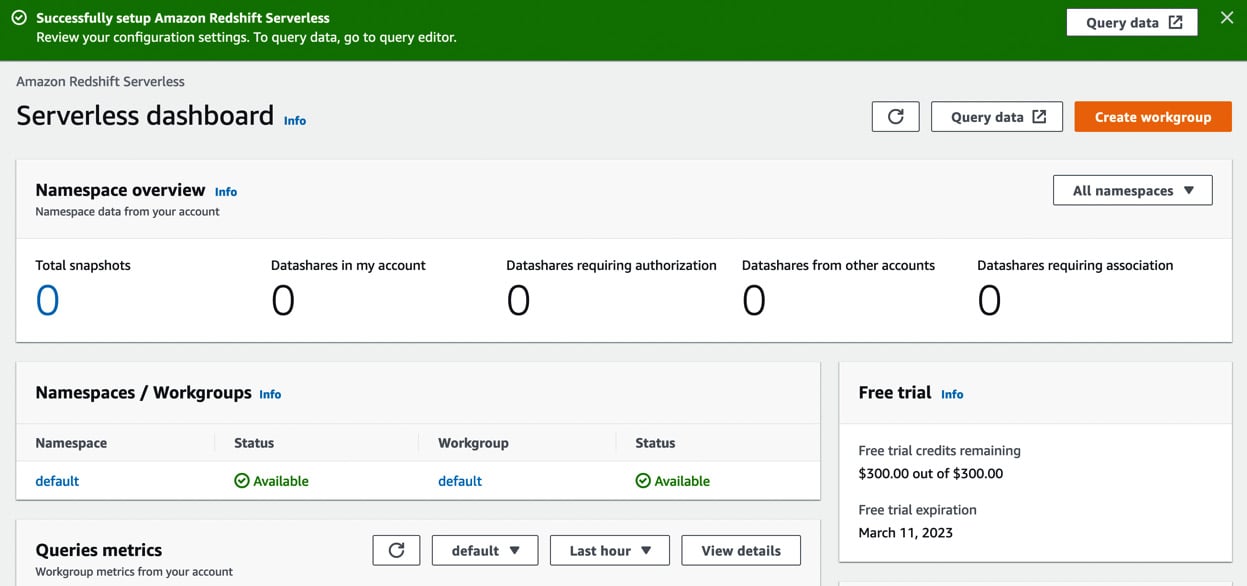The height and width of the screenshot is (586, 1247).
Task: Click the workgroup Available status icon
Action: (x=643, y=481)
